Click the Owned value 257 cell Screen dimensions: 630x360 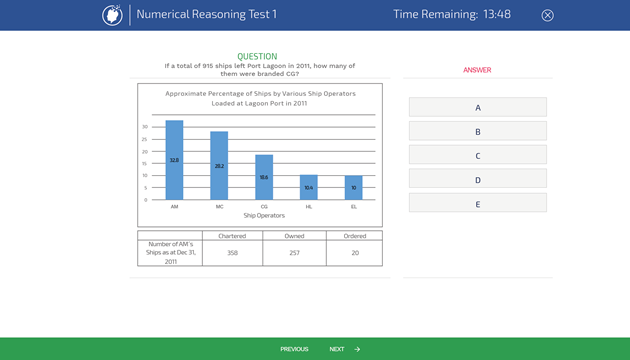click(295, 253)
